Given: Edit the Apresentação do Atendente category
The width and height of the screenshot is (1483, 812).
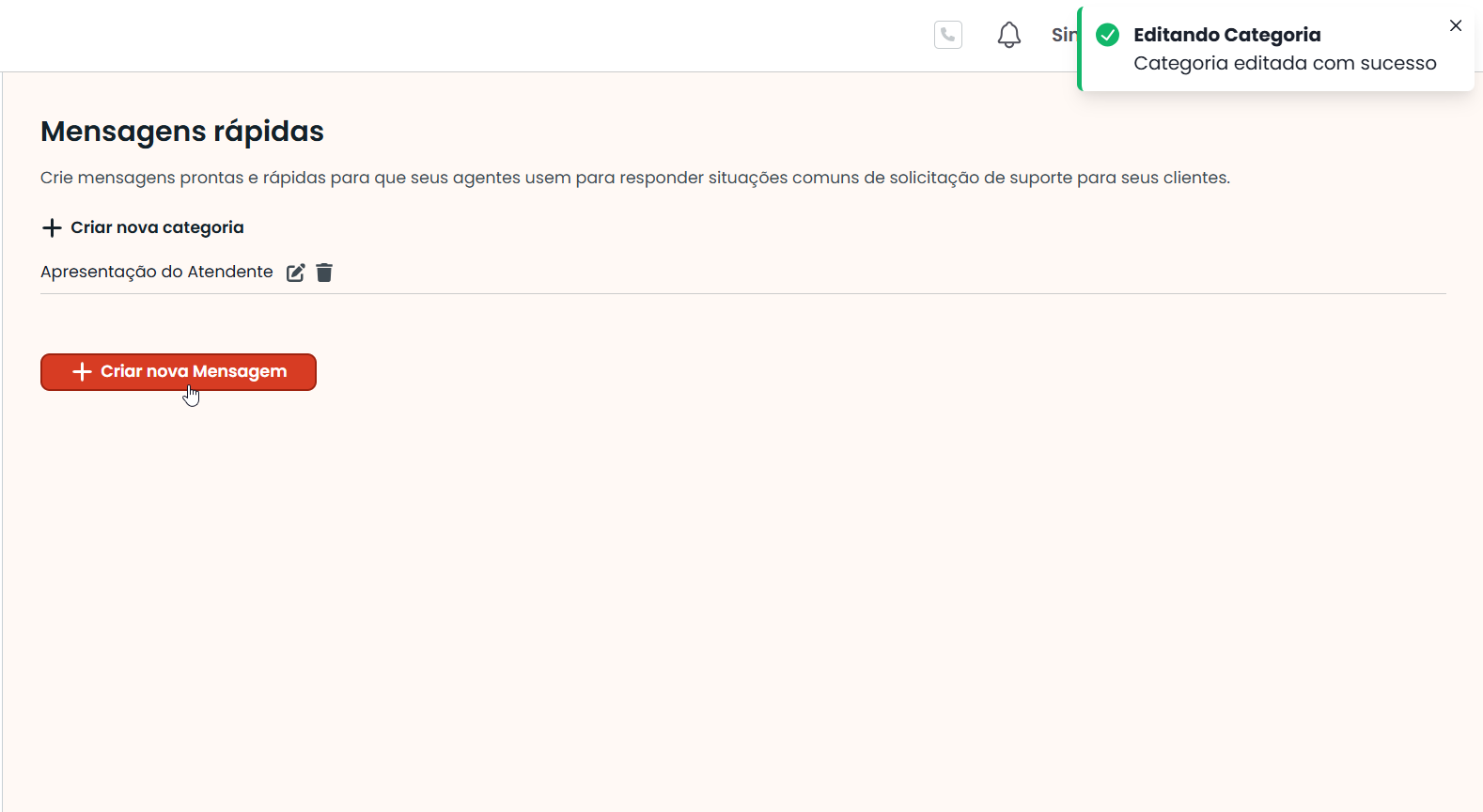Looking at the screenshot, I should point(295,273).
